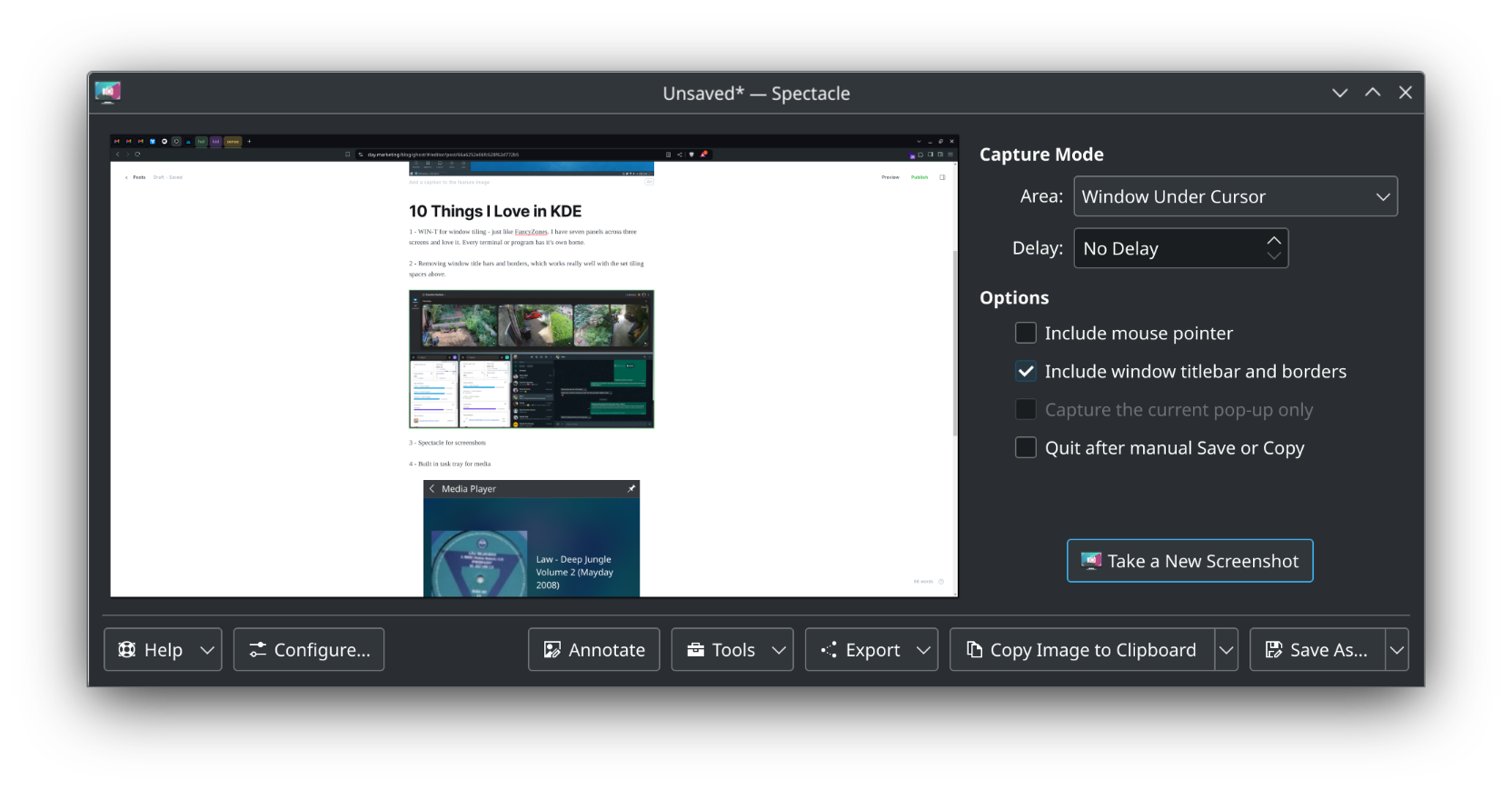
Task: Click the Copy Image to Clipboard icon
Action: 975,649
